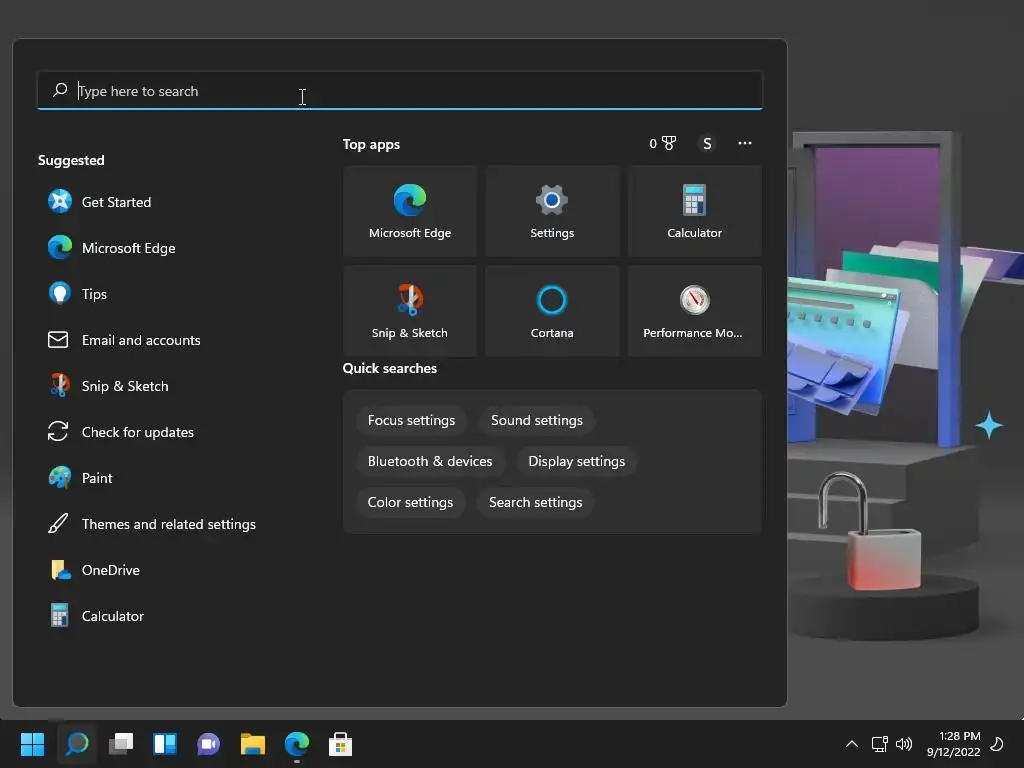Select Sound settings quick search

(x=537, y=421)
